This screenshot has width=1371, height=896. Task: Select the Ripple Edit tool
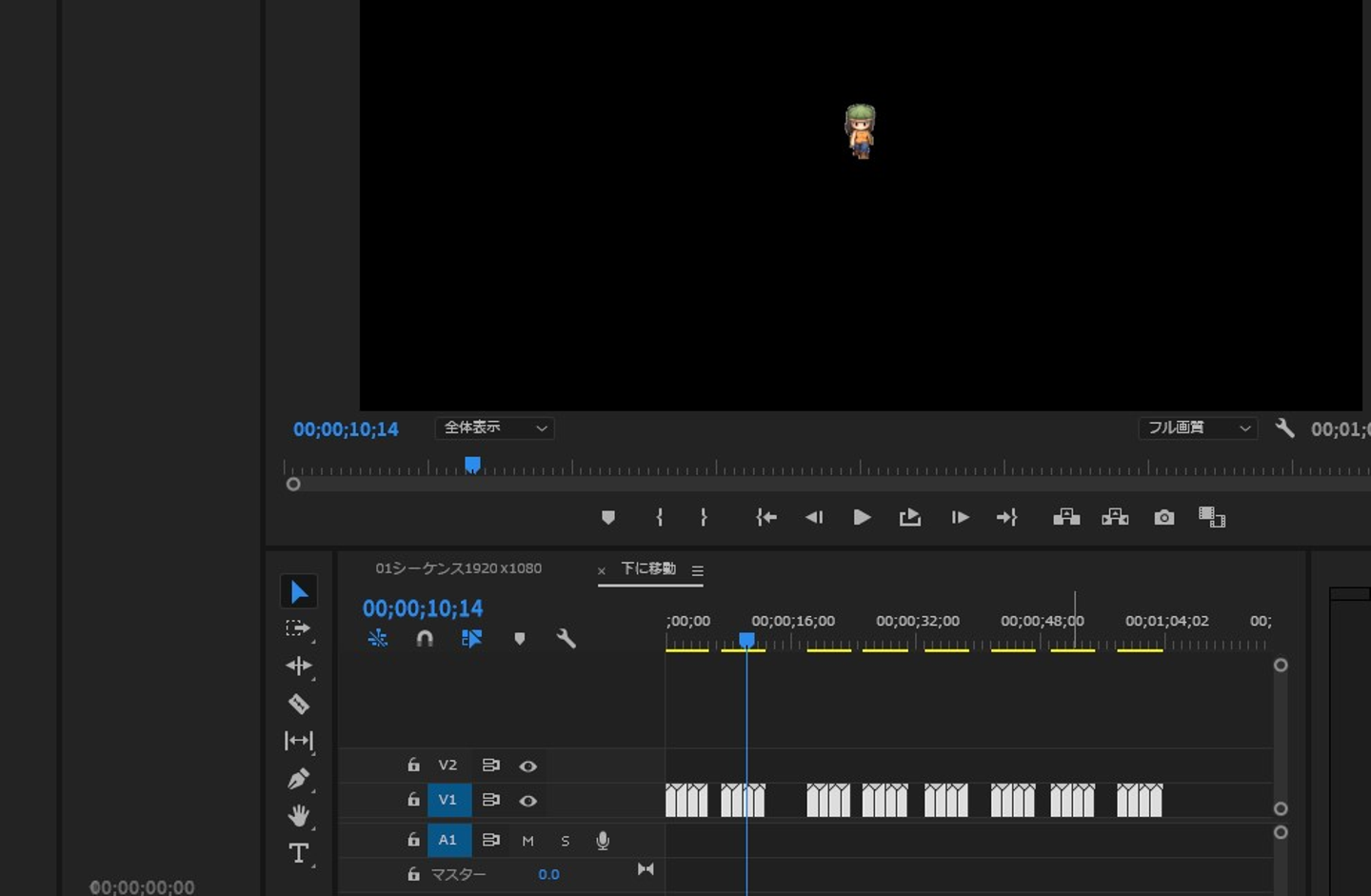298,666
